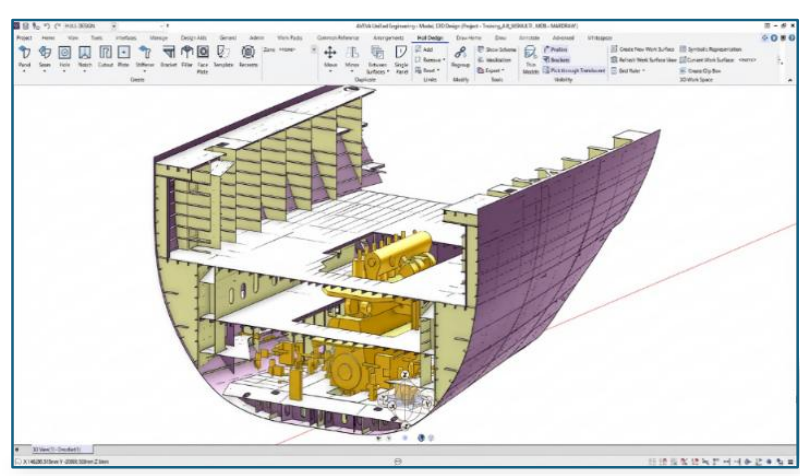Redo action from the quick access toolbar

tap(57, 26)
